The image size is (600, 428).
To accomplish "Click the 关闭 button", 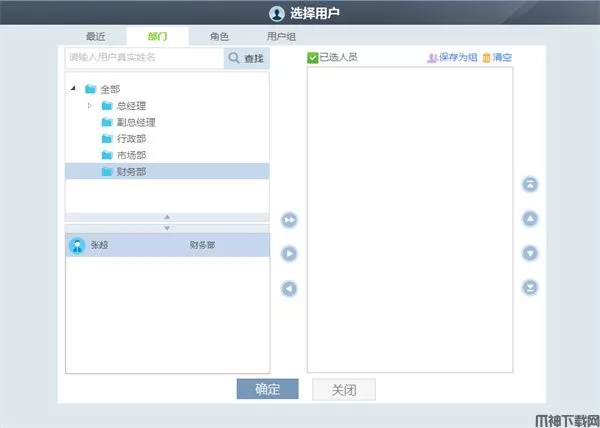I will 344,389.
